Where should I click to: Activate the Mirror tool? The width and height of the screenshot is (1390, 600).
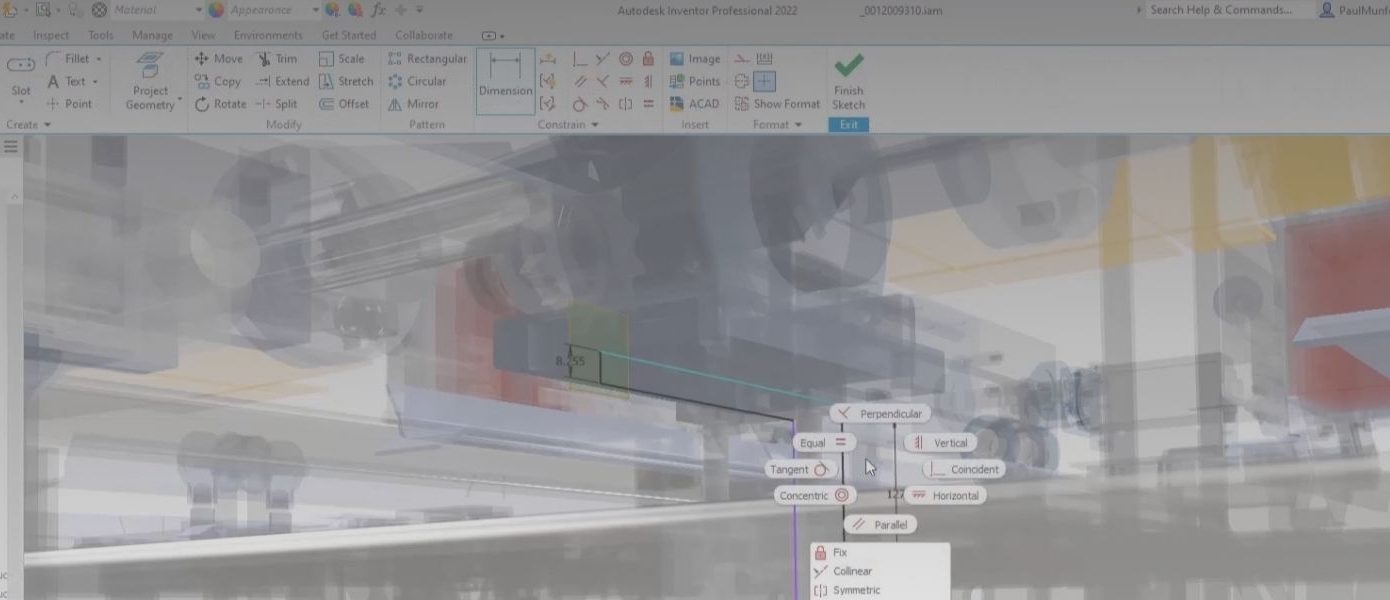click(x=414, y=103)
